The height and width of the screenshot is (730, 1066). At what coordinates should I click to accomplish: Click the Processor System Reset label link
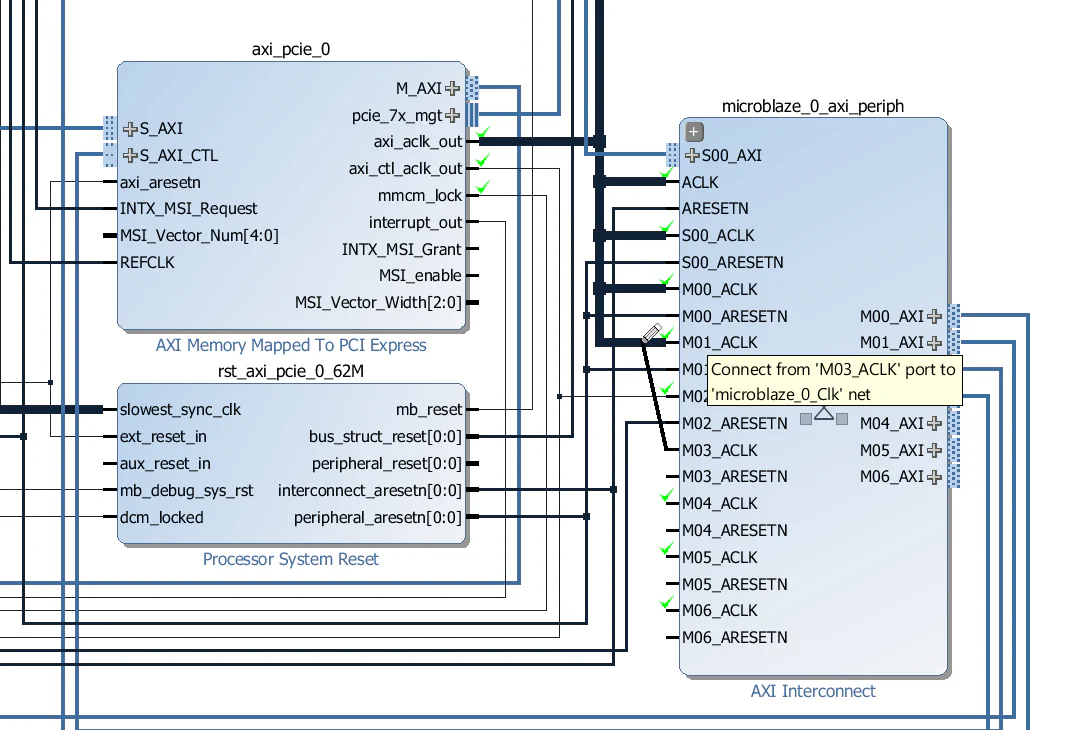pyautogui.click(x=290, y=559)
